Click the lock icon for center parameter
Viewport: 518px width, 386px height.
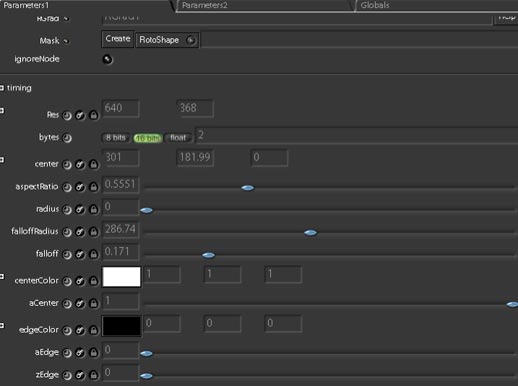pos(94,165)
